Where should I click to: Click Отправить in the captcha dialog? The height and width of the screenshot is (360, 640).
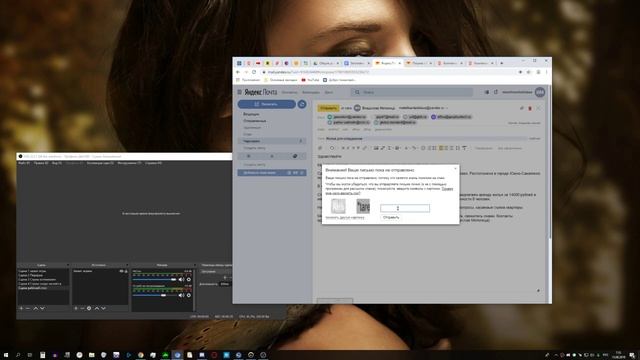[391, 218]
